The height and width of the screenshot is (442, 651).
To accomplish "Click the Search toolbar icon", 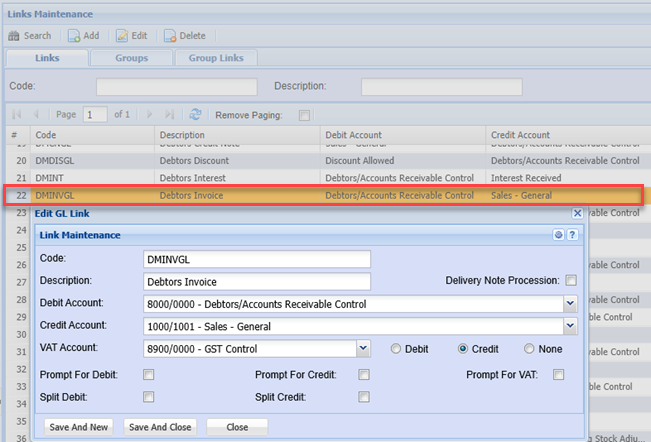I will tap(14, 36).
